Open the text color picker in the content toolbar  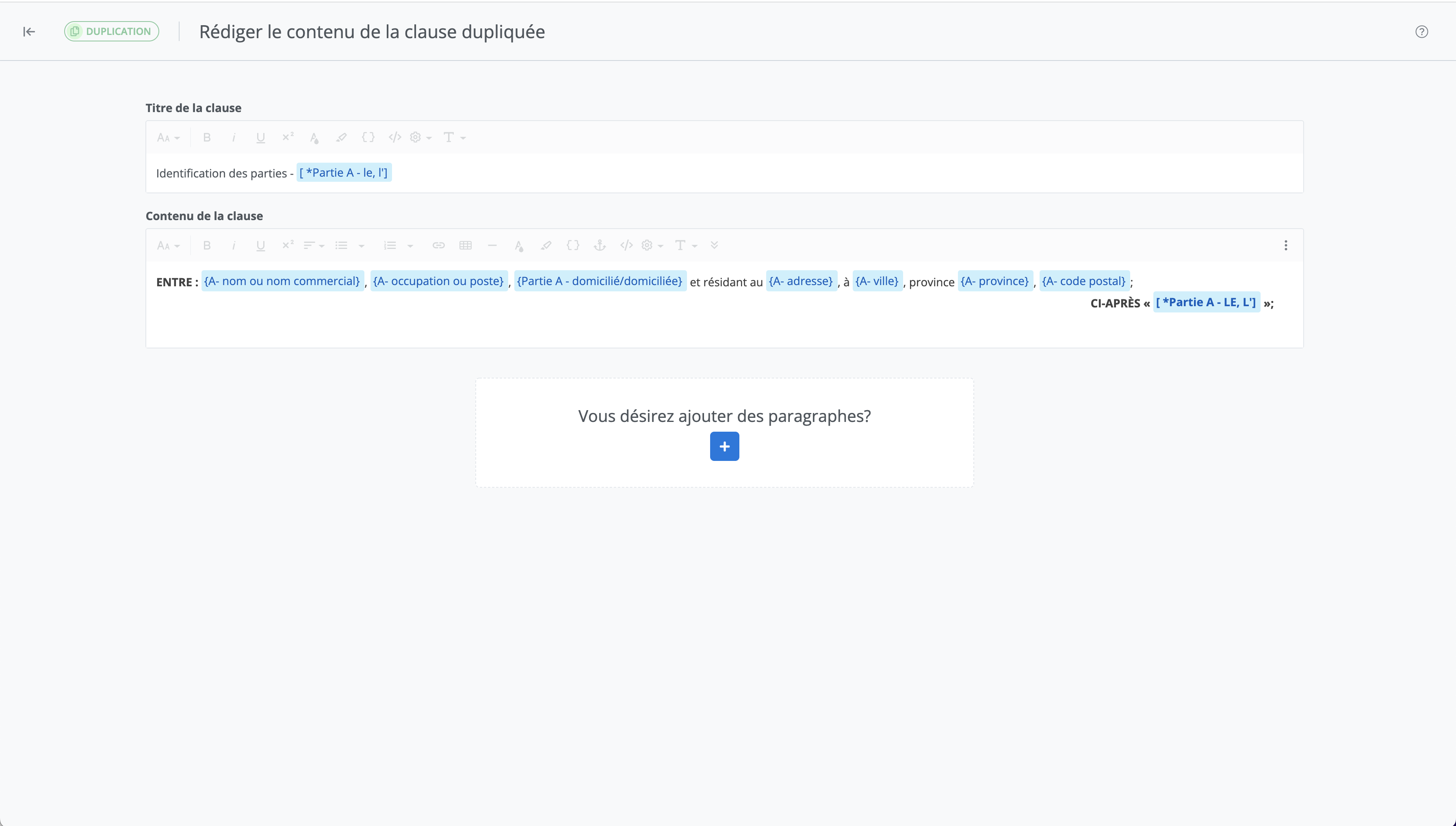[519, 246]
